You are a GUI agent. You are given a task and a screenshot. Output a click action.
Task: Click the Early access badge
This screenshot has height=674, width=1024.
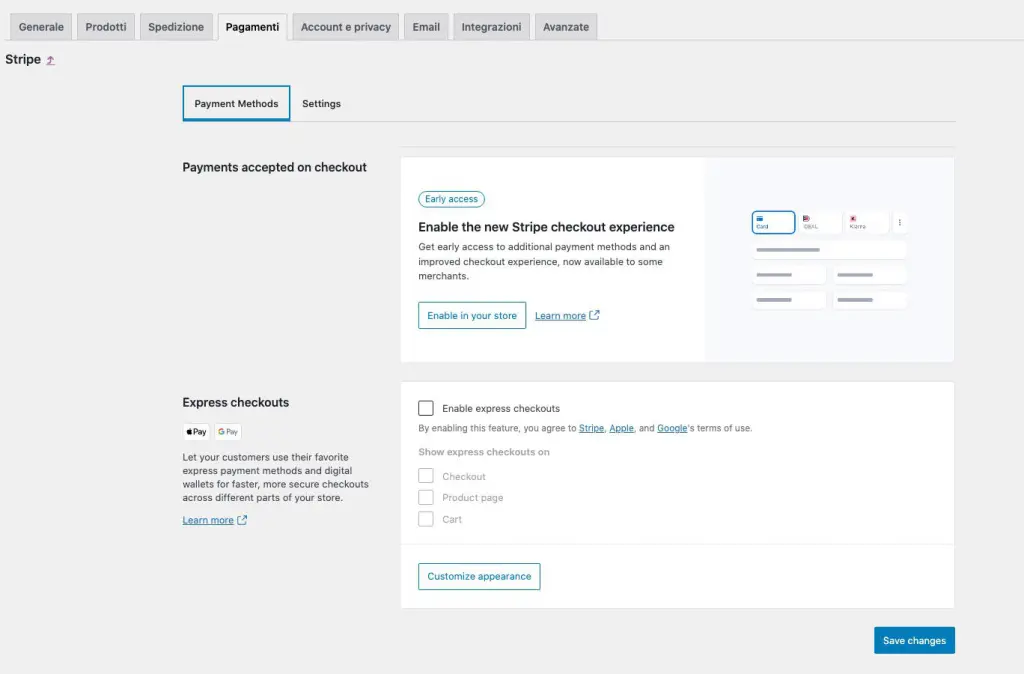pos(451,199)
